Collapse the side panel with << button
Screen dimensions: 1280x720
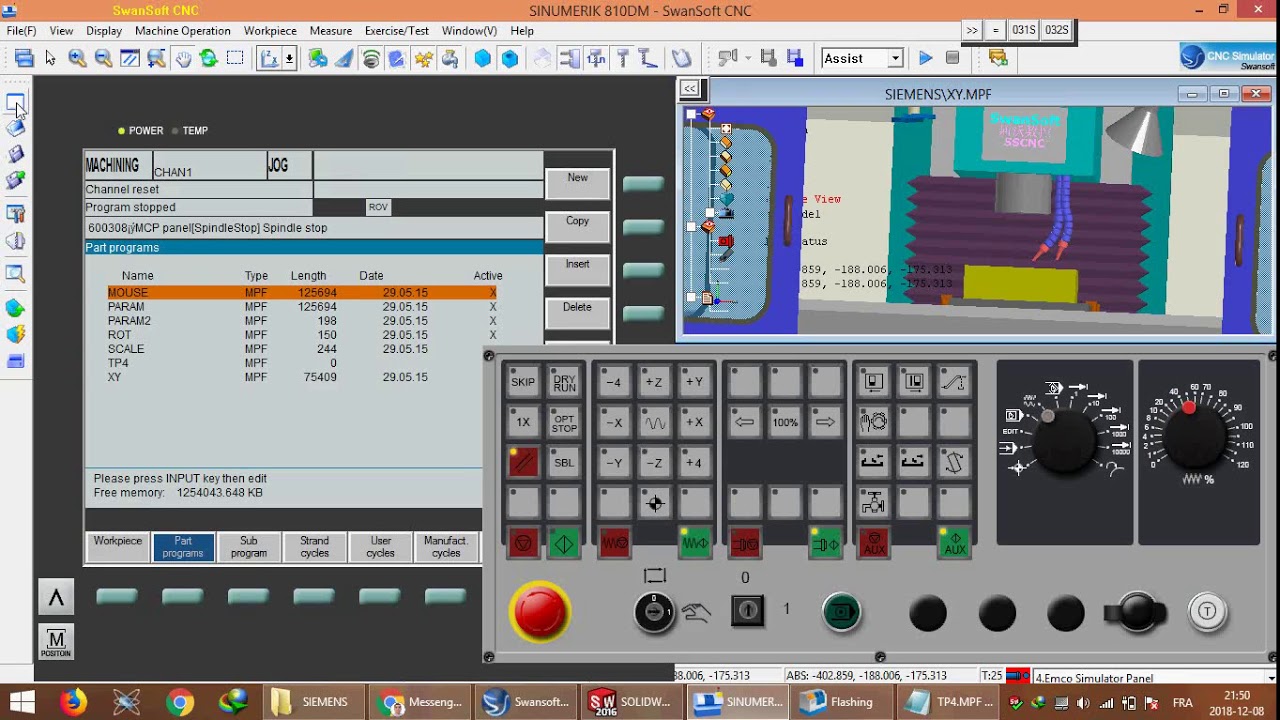click(690, 88)
